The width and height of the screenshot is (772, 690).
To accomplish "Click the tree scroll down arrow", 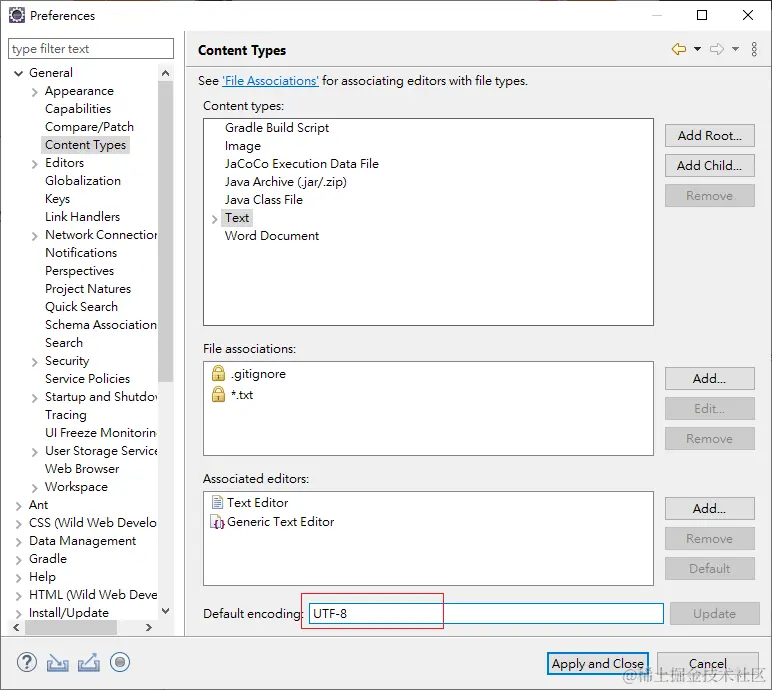I will pos(165,611).
